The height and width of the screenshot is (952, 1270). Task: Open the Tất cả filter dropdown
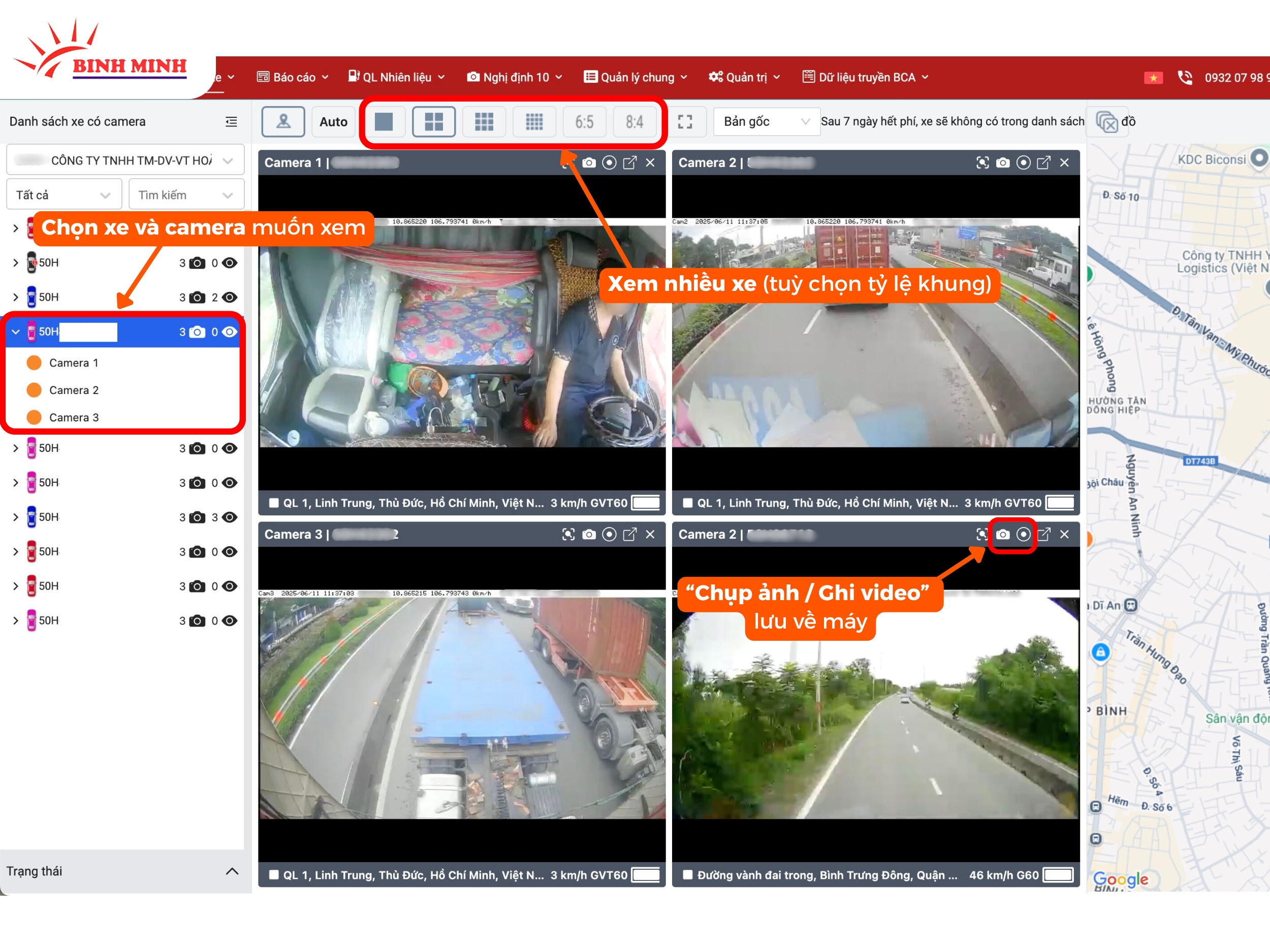65,195
